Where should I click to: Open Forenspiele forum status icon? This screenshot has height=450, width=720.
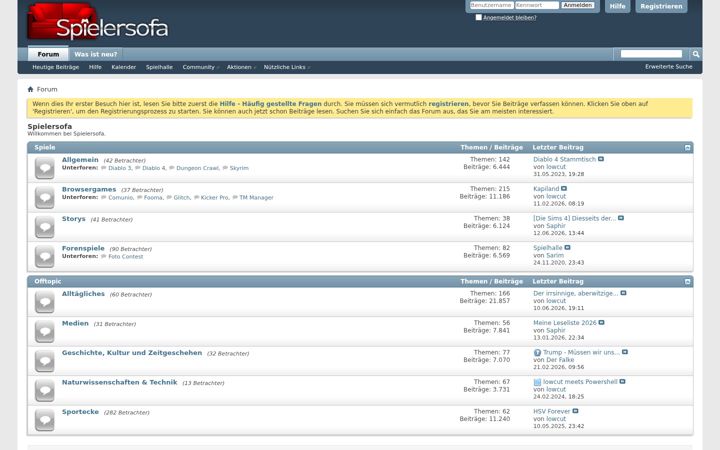coord(45,256)
